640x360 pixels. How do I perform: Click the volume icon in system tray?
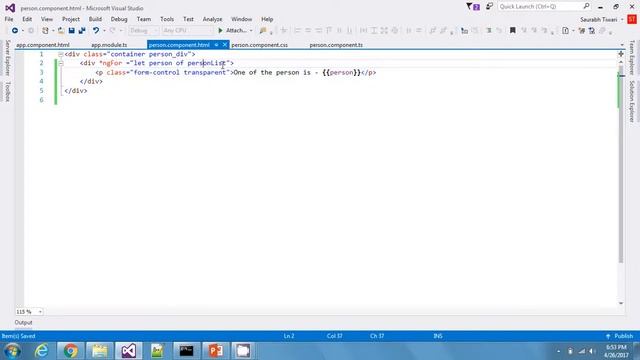(592, 351)
